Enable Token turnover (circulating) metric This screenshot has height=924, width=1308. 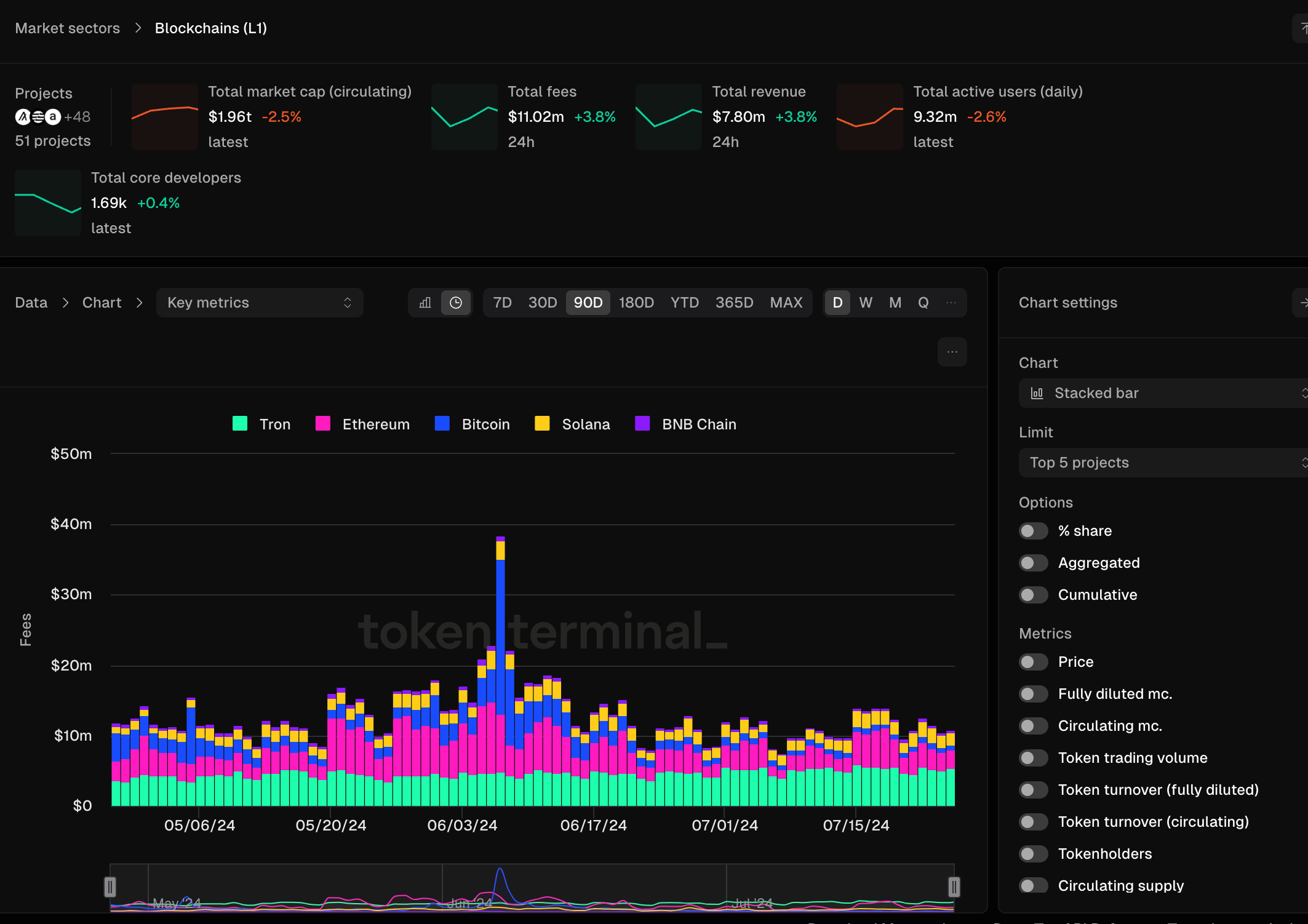(1034, 822)
